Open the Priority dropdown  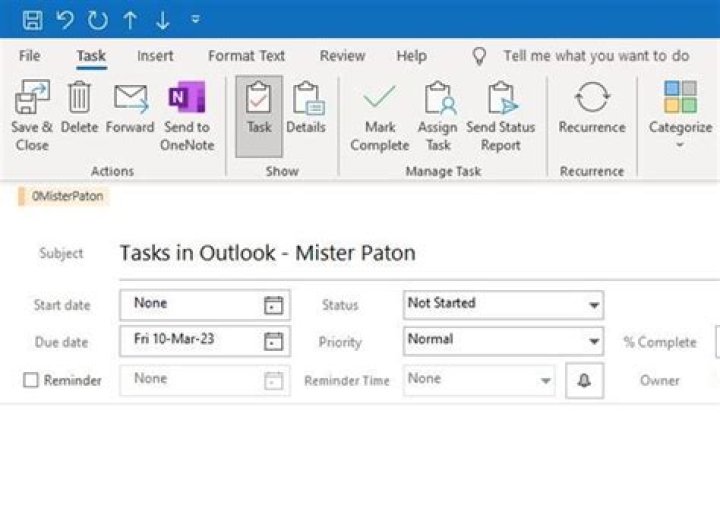(503, 341)
